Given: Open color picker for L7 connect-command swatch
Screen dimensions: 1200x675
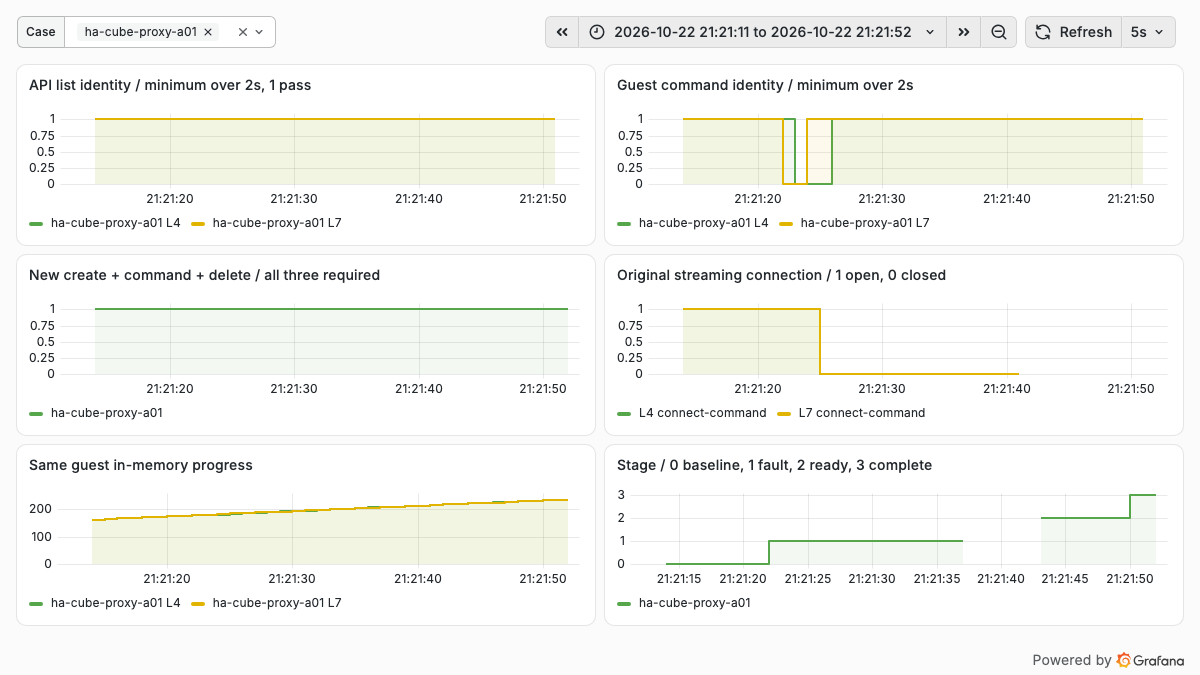Looking at the screenshot, I should (784, 413).
